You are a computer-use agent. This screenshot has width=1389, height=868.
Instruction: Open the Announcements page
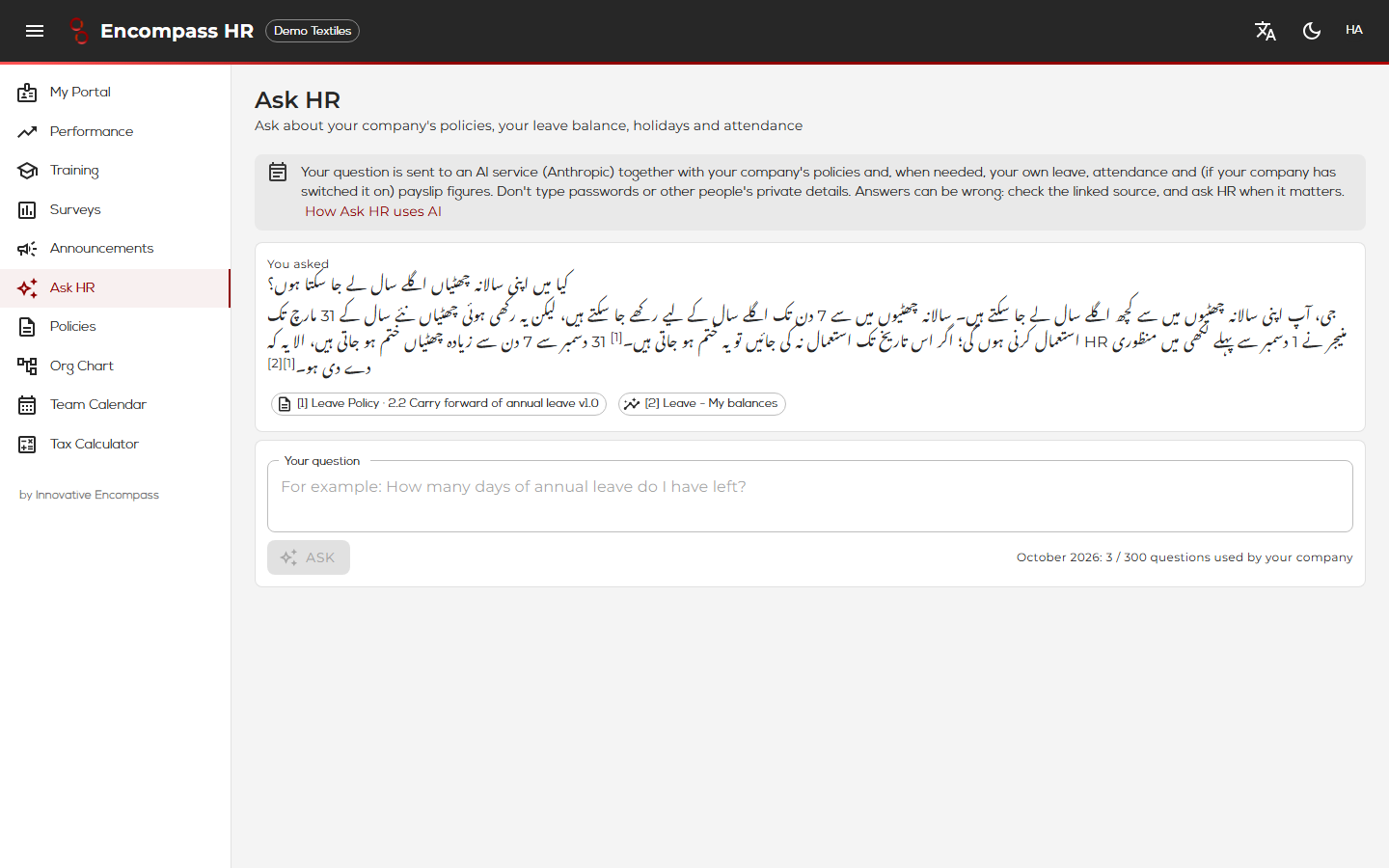pyautogui.click(x=115, y=248)
